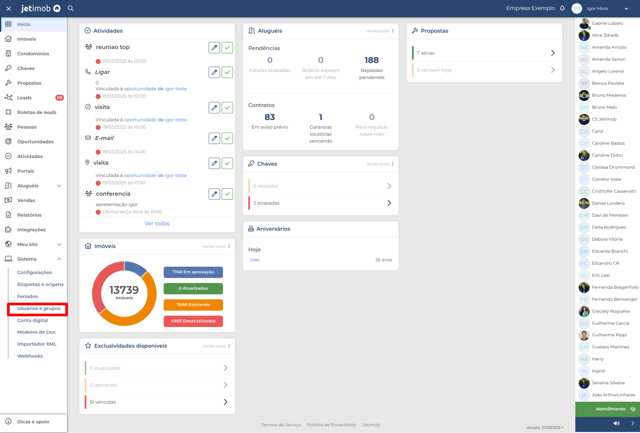Viewport: 640px width, 433px height.
Task: Click orange 'Expirando' legend badge
Action: [193, 305]
